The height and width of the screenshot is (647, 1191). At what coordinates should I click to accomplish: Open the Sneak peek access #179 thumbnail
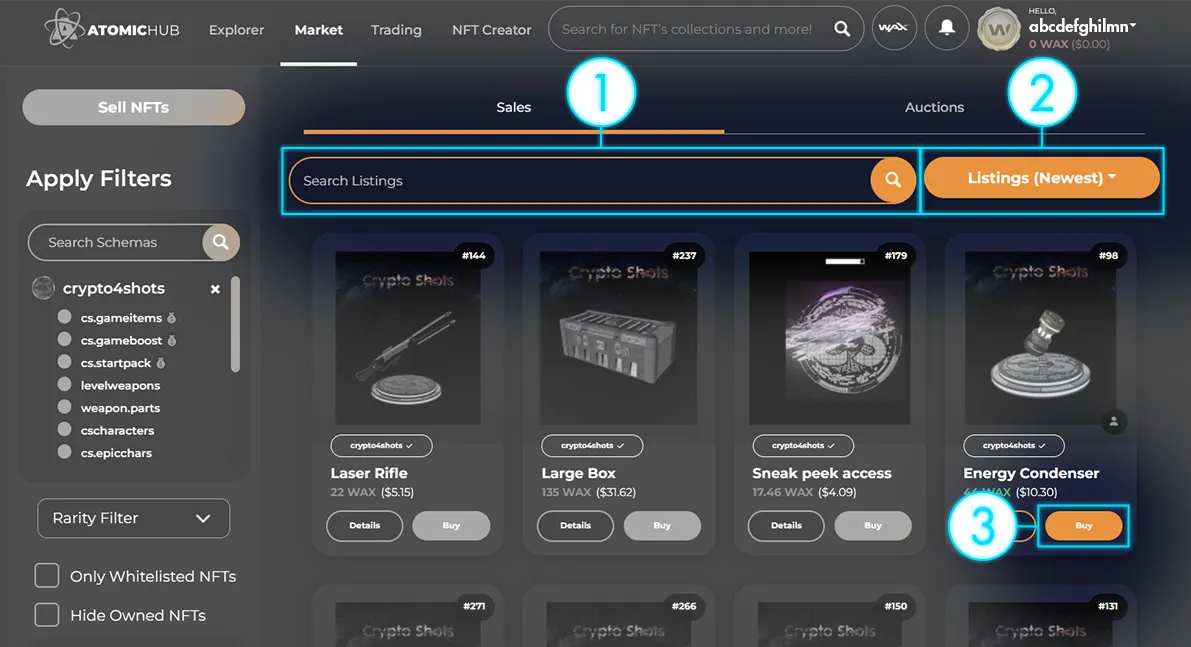tap(829, 338)
